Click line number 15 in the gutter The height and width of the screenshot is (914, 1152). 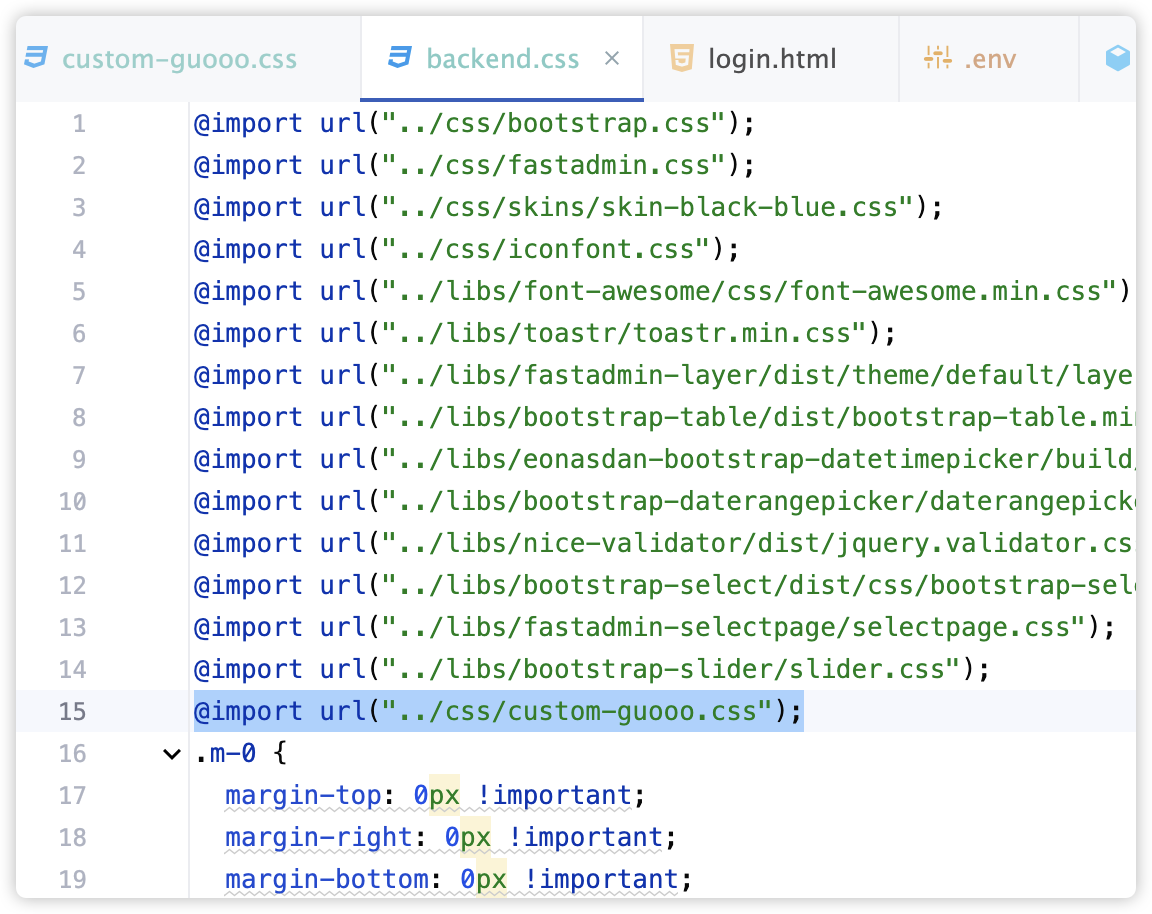tap(73, 711)
